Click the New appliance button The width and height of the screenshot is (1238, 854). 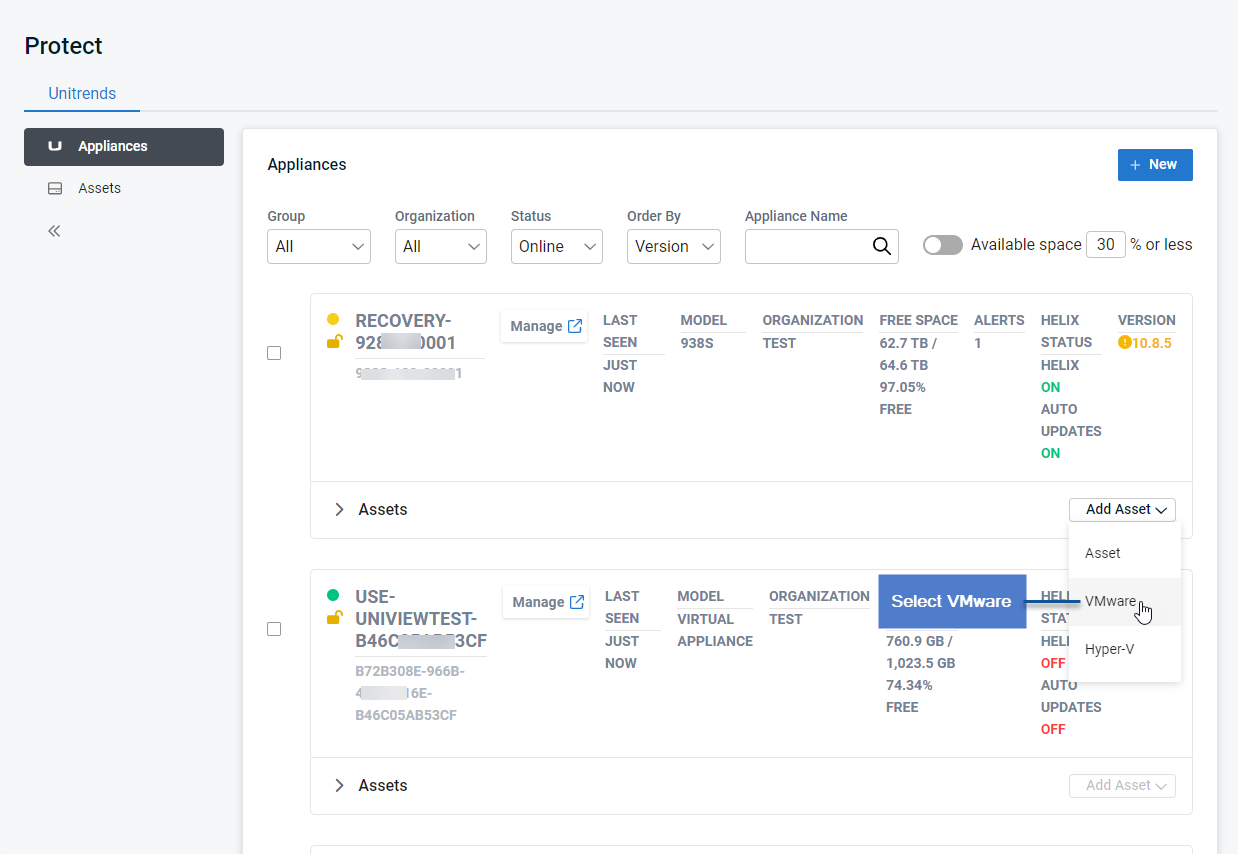[1154, 164]
